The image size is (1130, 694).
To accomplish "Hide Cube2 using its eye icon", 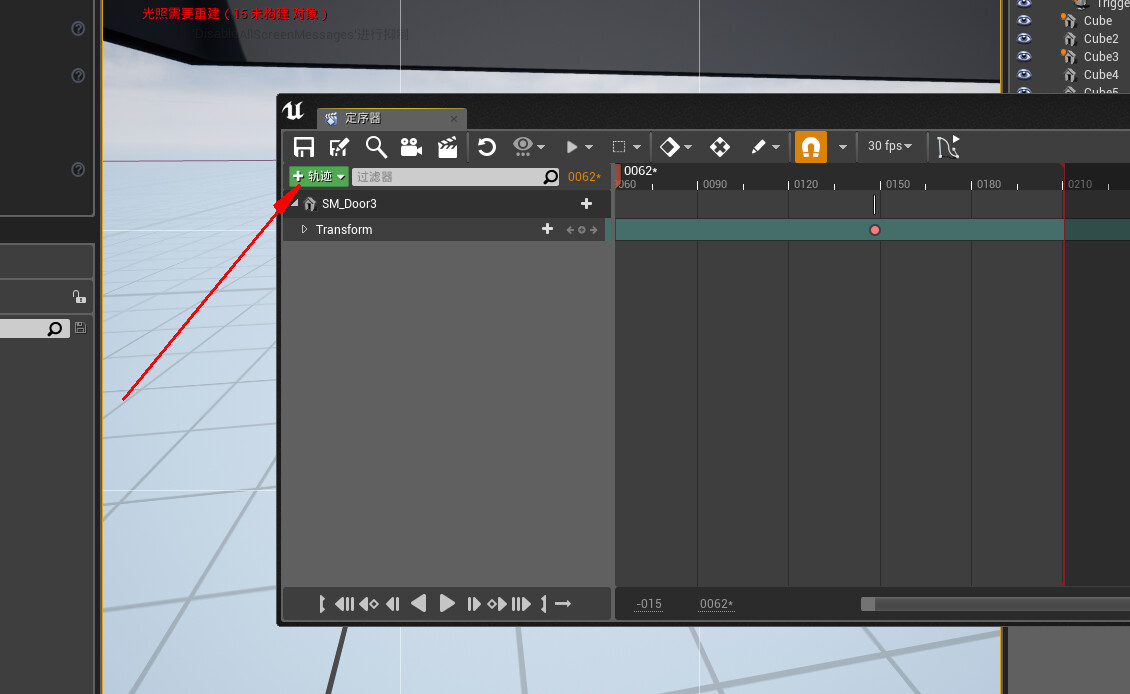I will pos(1023,38).
